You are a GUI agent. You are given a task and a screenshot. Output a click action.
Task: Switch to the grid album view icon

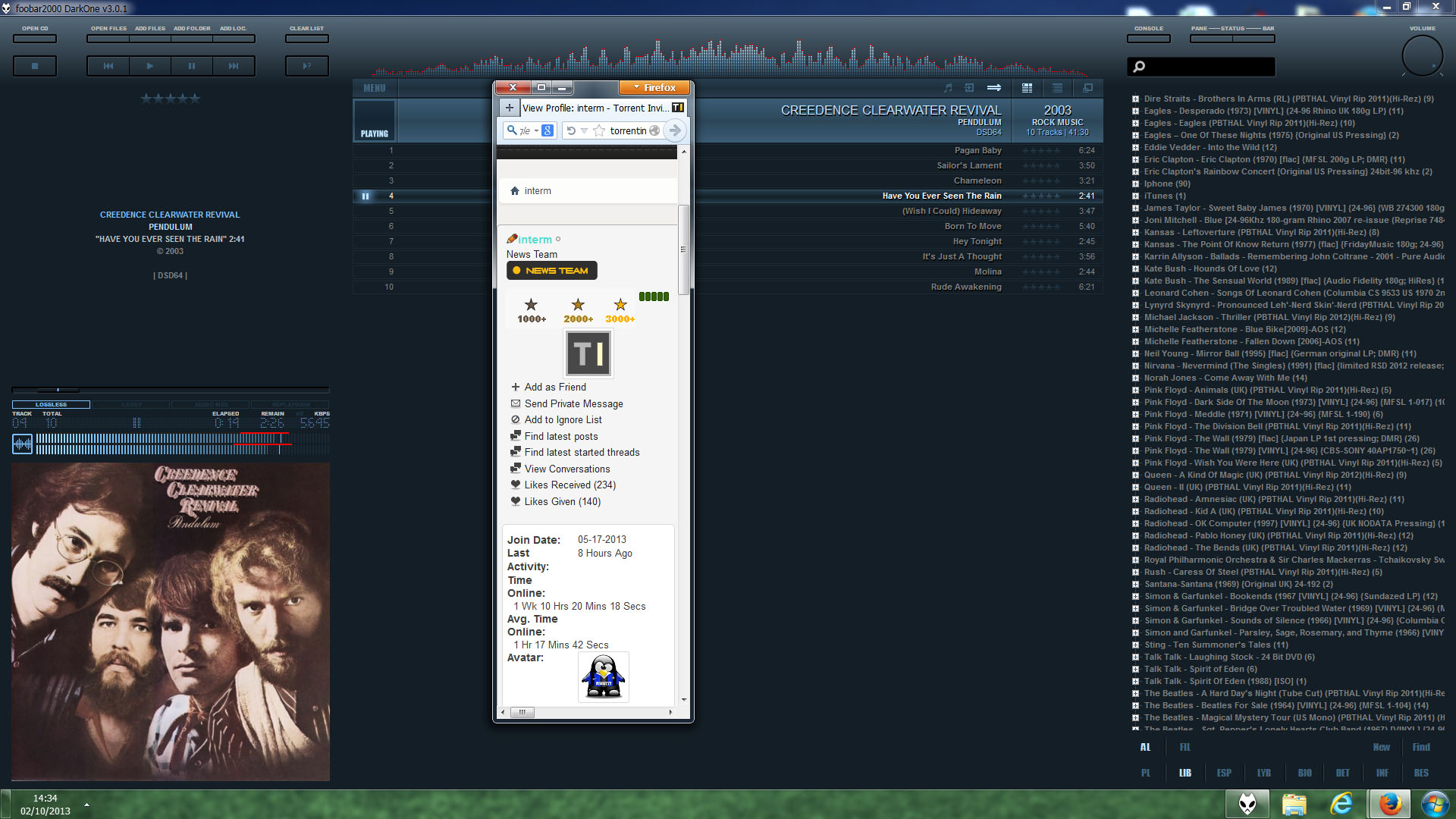1027,88
